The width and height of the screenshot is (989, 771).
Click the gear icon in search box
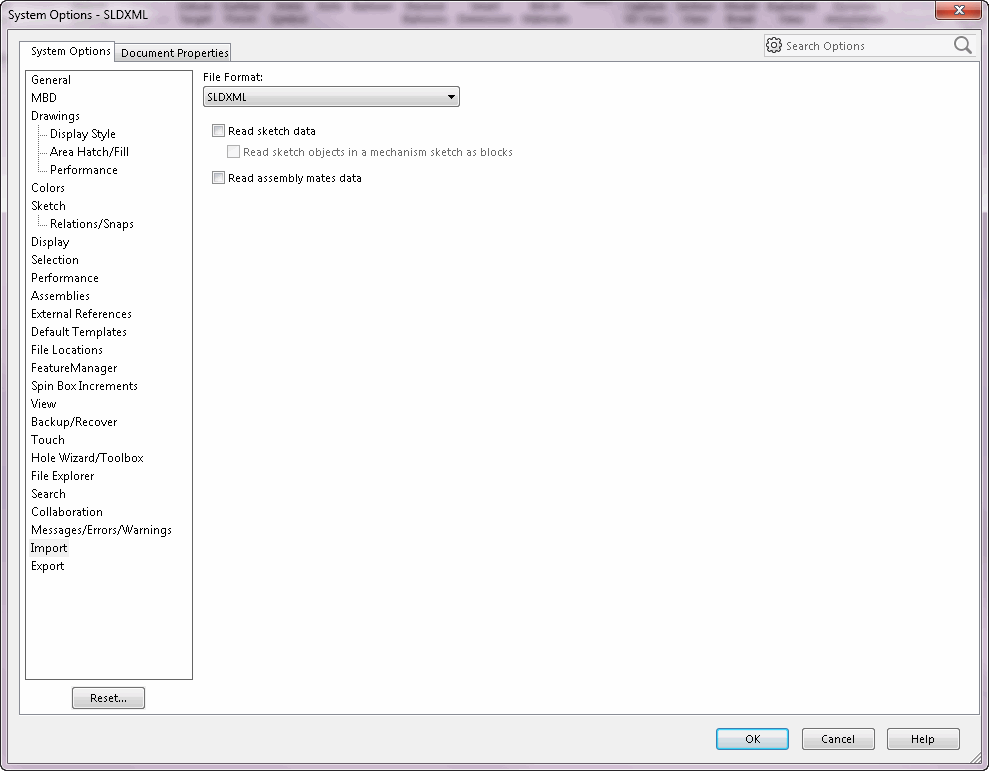773,45
